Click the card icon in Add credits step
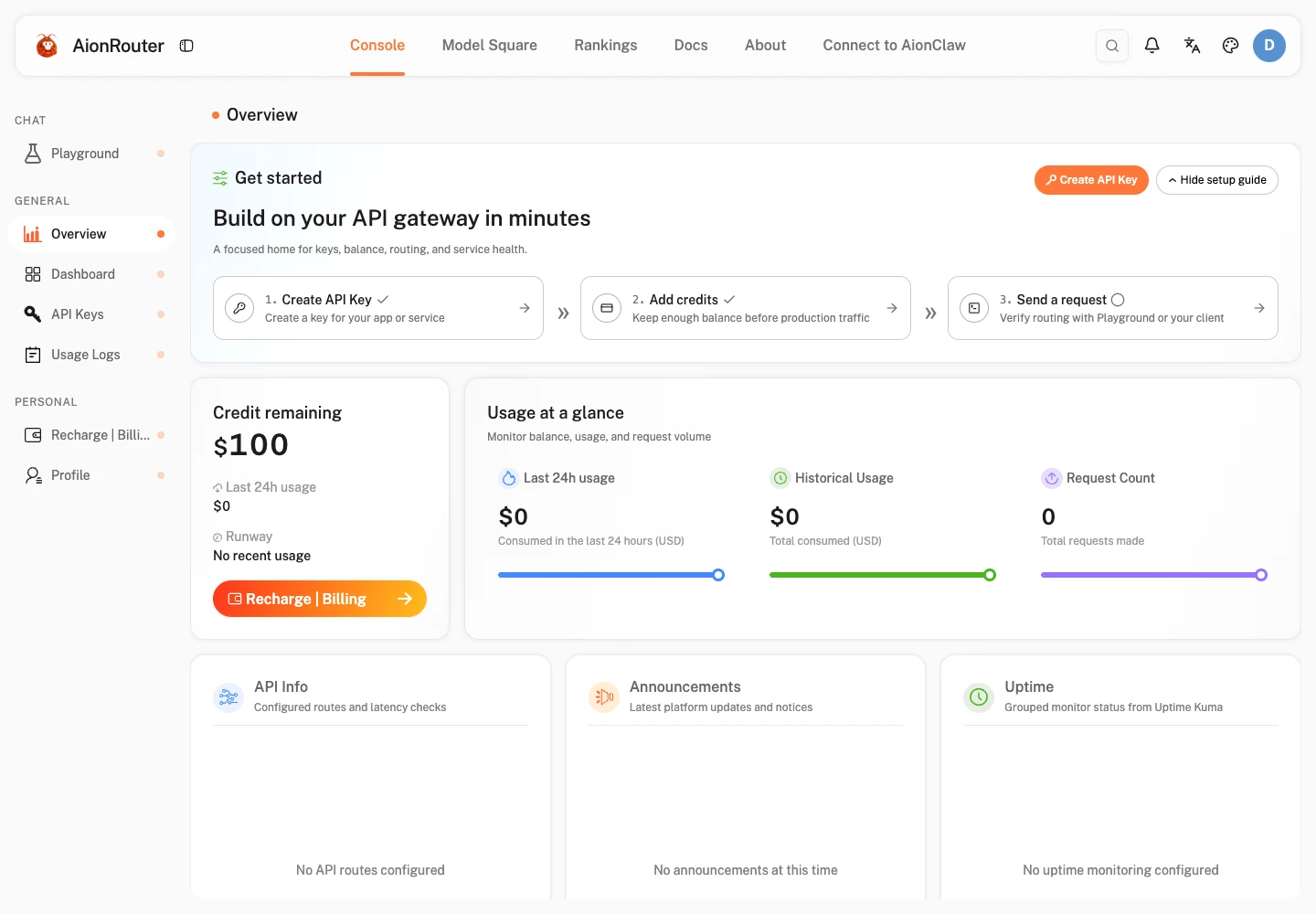 [607, 308]
